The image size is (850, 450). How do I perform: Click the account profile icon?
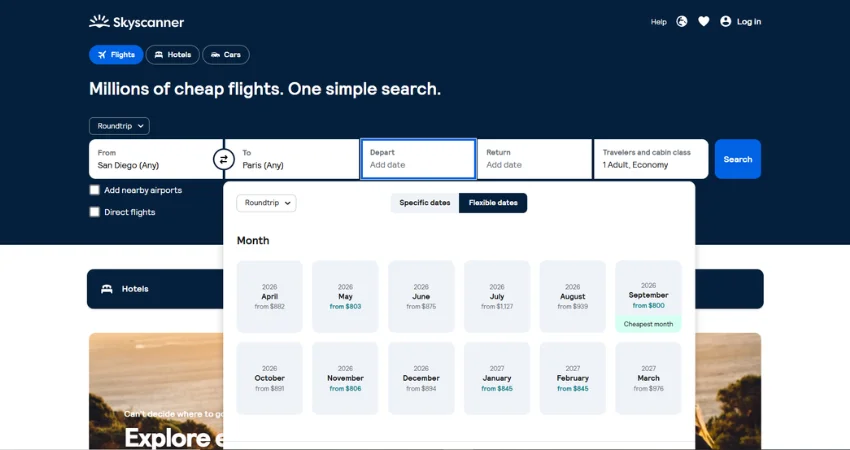pyautogui.click(x=725, y=22)
